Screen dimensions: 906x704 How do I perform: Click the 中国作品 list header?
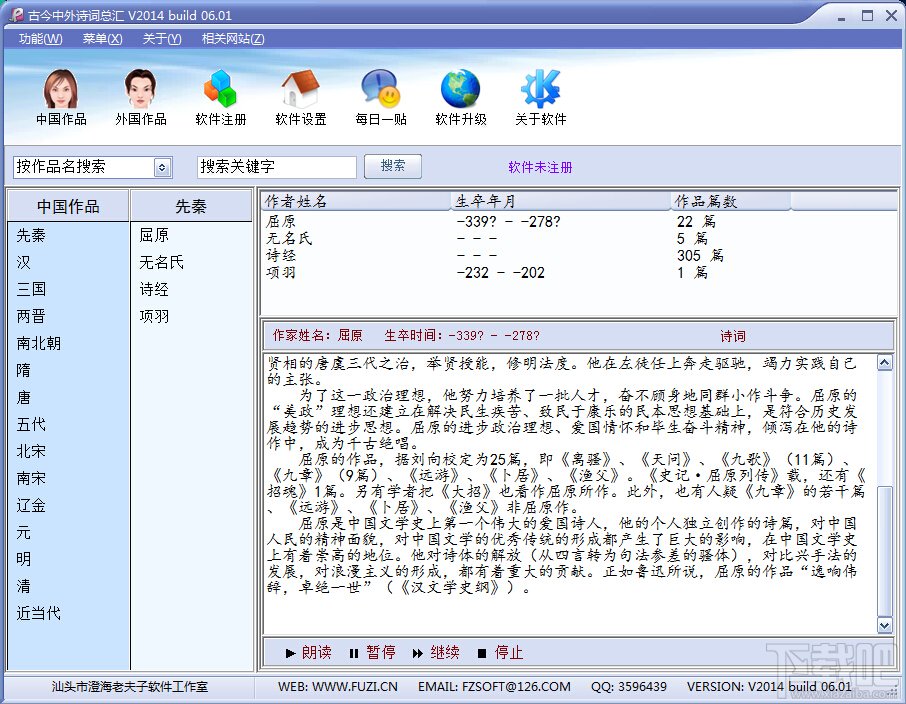click(x=68, y=206)
